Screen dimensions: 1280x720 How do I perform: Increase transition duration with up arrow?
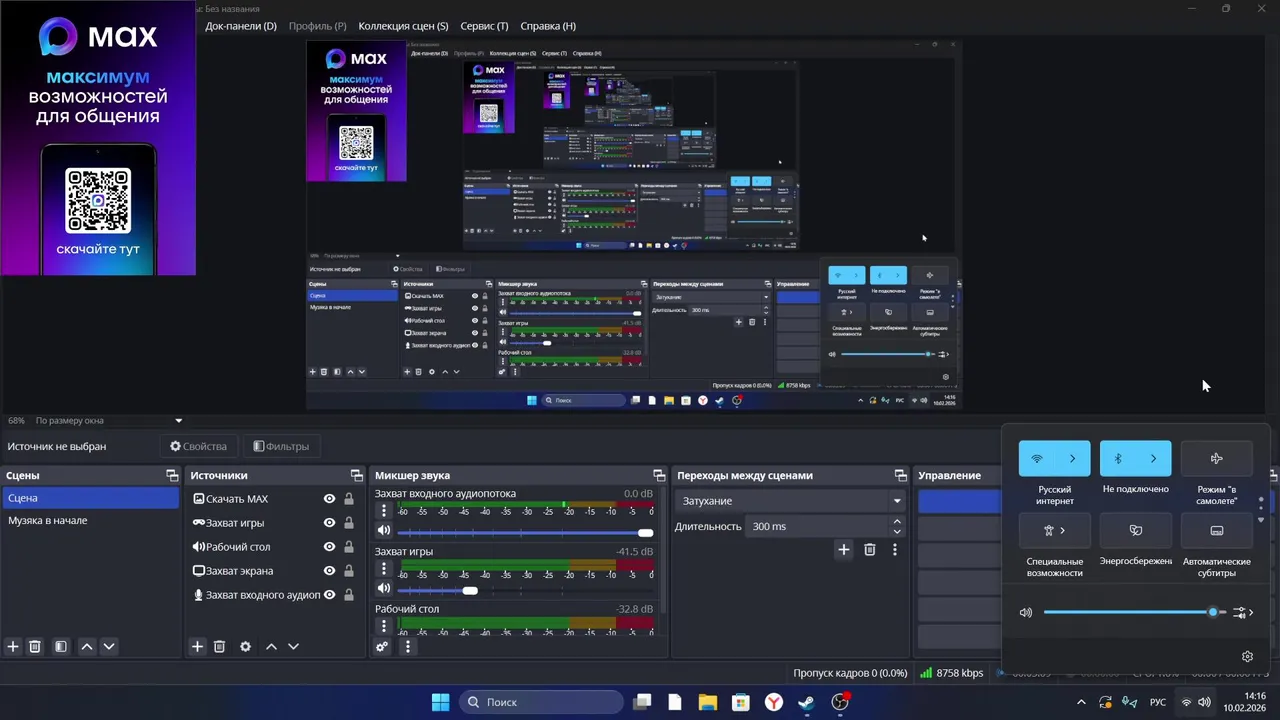pyautogui.click(x=897, y=521)
